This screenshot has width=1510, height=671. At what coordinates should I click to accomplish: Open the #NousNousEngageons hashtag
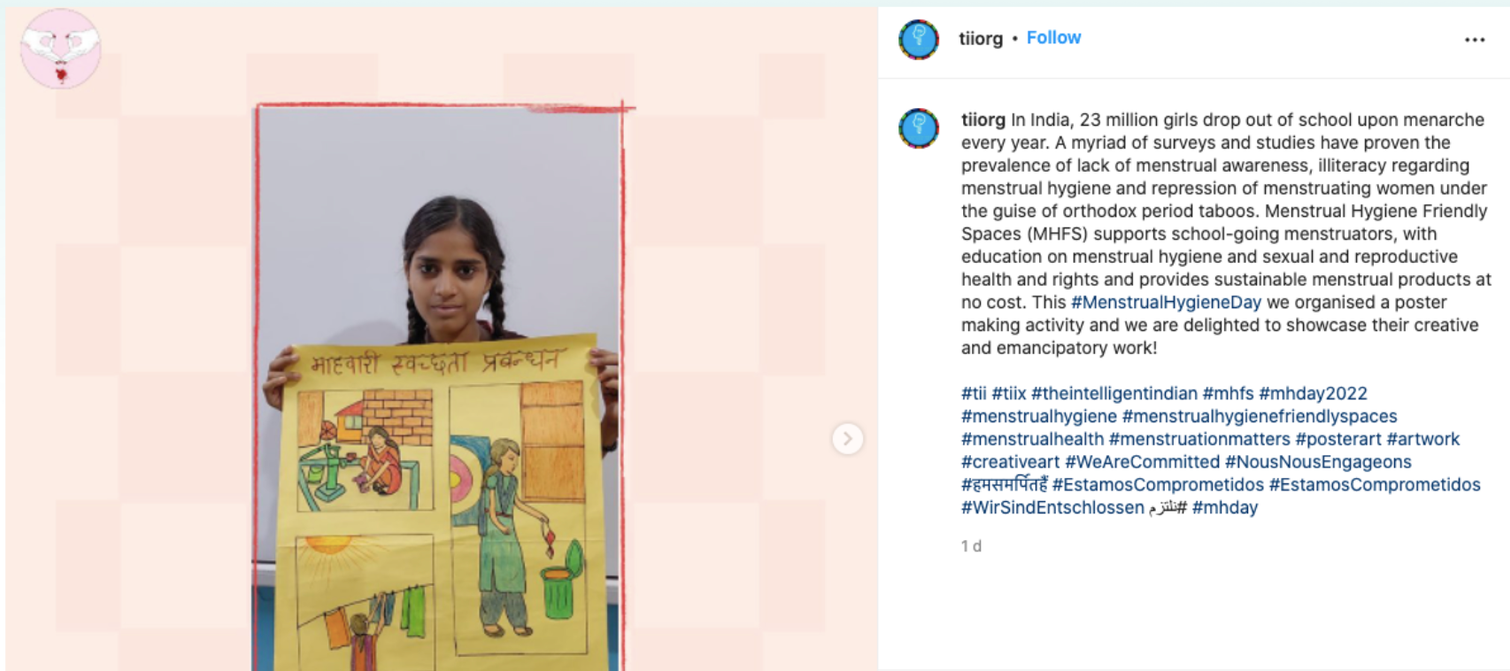(1318, 462)
